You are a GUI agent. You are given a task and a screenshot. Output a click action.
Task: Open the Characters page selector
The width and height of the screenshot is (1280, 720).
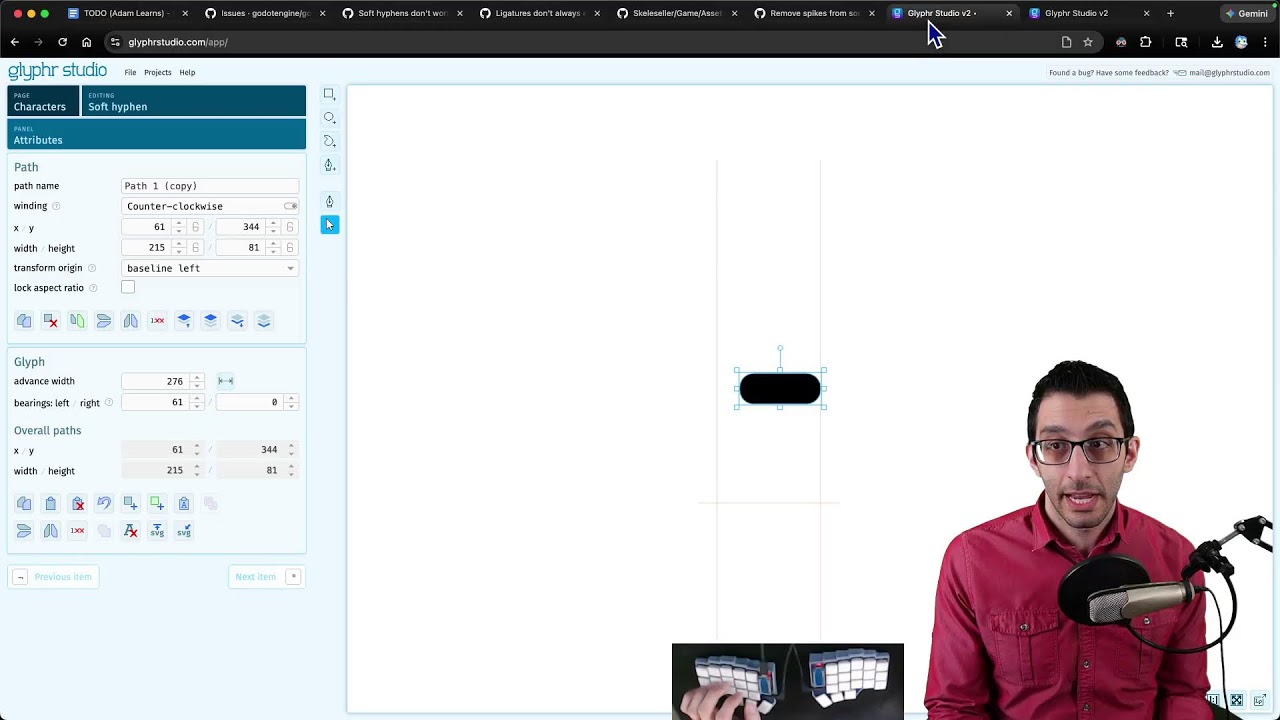[42, 101]
